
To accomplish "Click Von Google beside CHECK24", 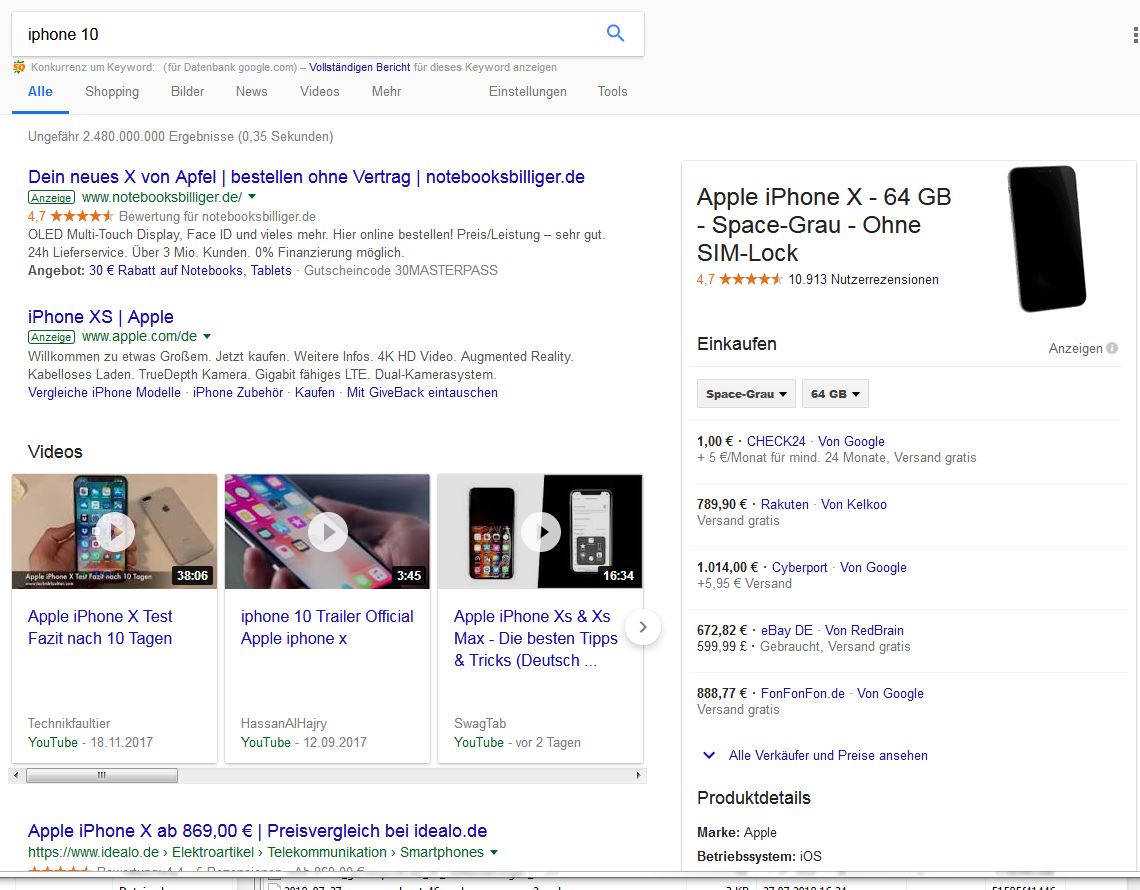I will click(x=851, y=441).
